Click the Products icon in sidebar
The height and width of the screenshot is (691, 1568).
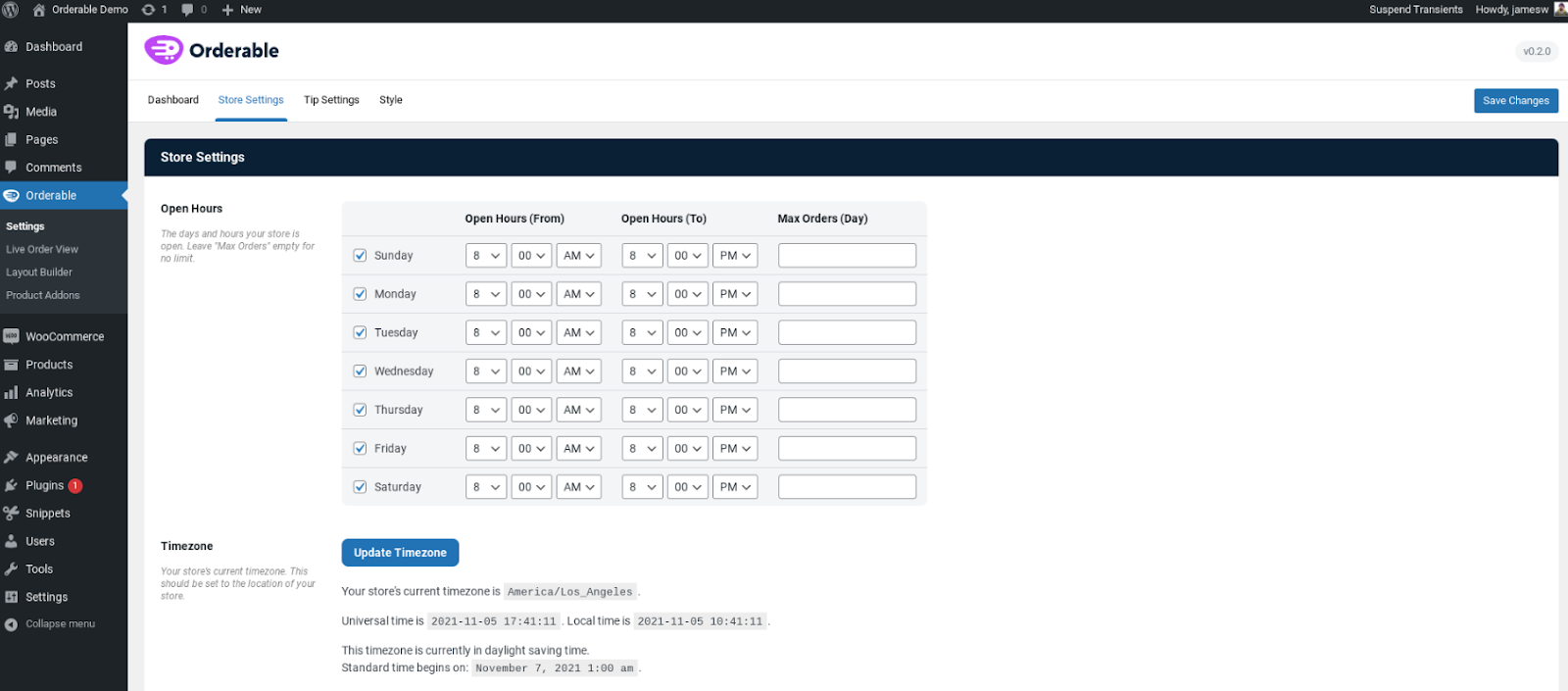12,365
